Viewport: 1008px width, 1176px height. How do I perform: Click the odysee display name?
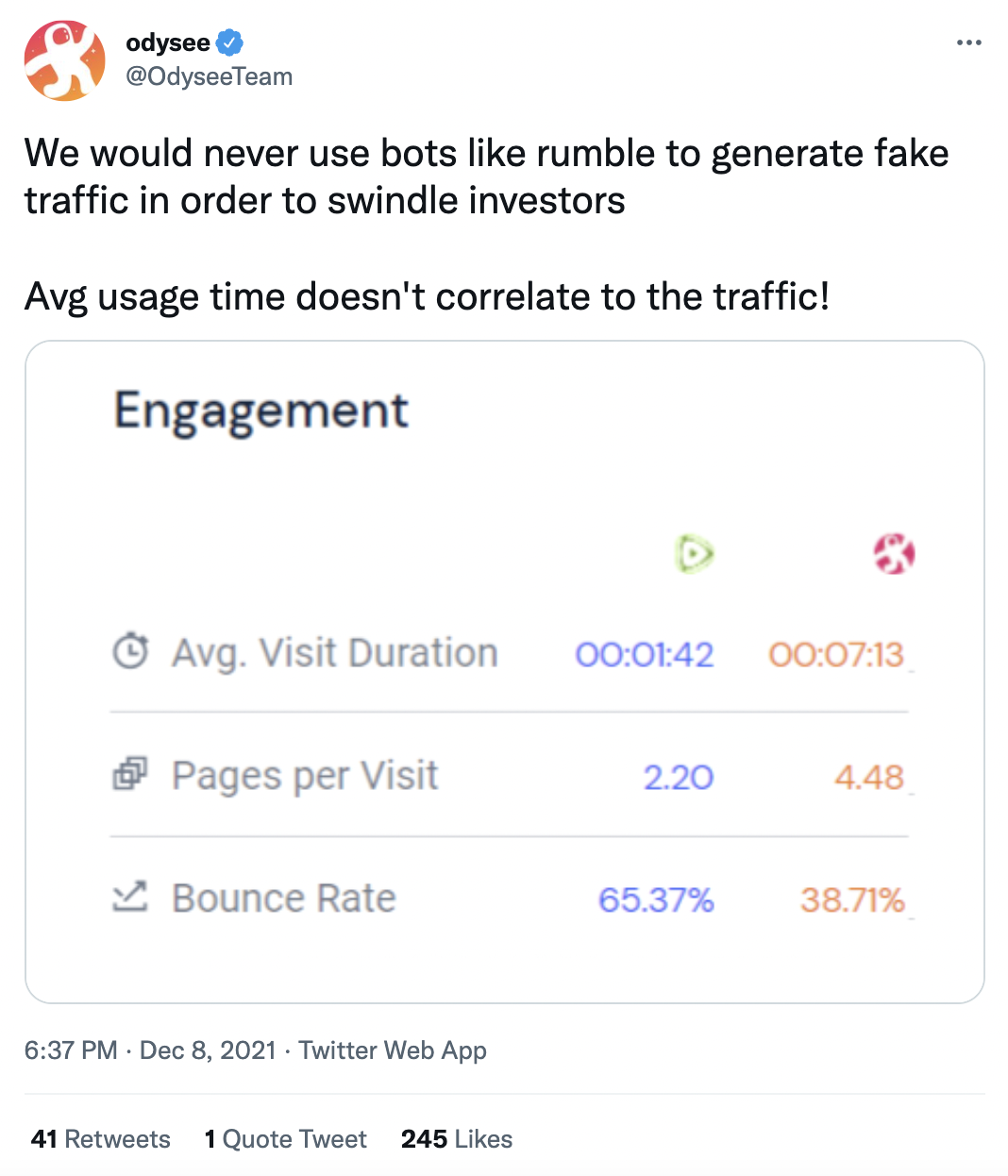(168, 42)
